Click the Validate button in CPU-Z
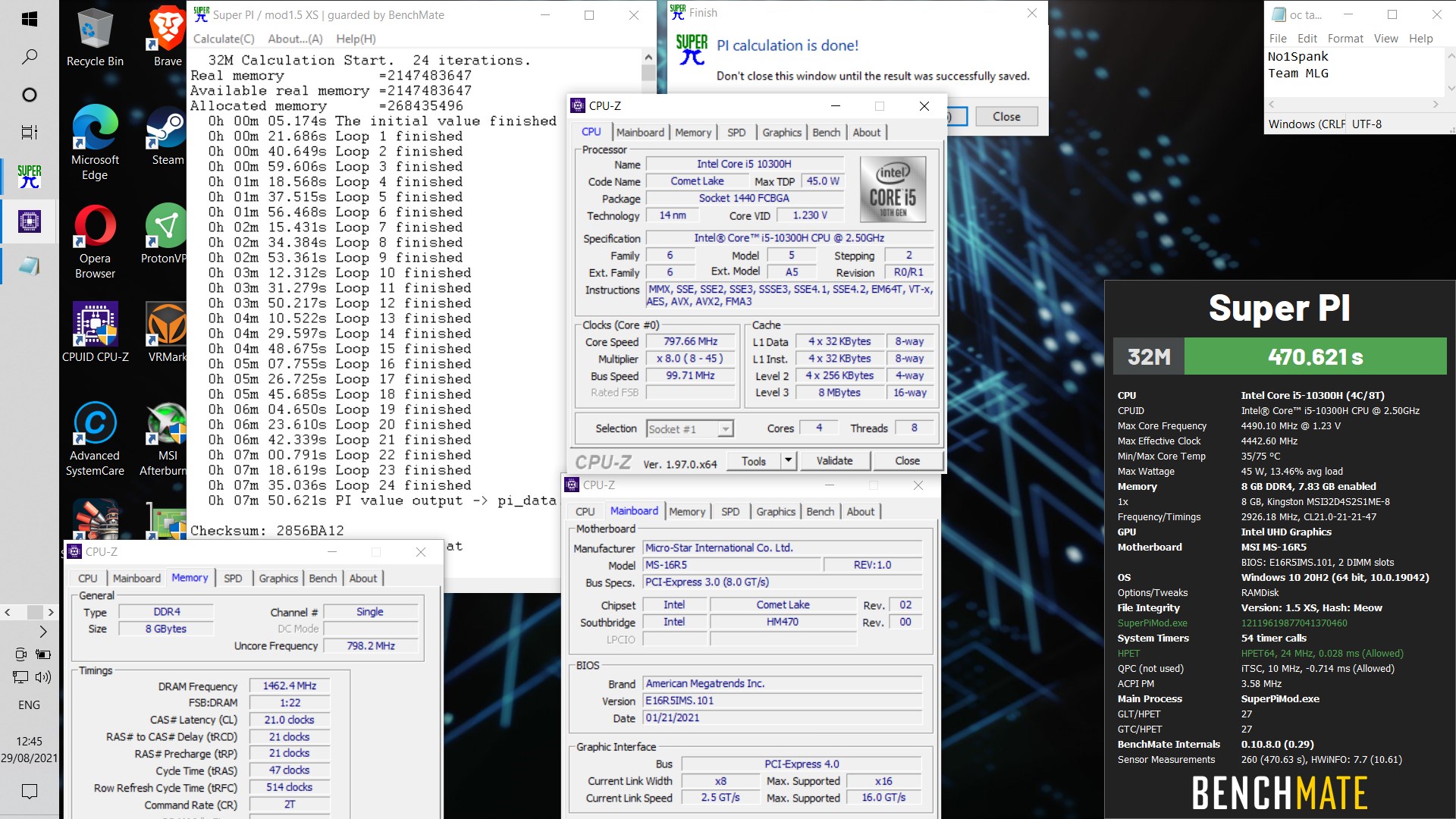 click(834, 461)
